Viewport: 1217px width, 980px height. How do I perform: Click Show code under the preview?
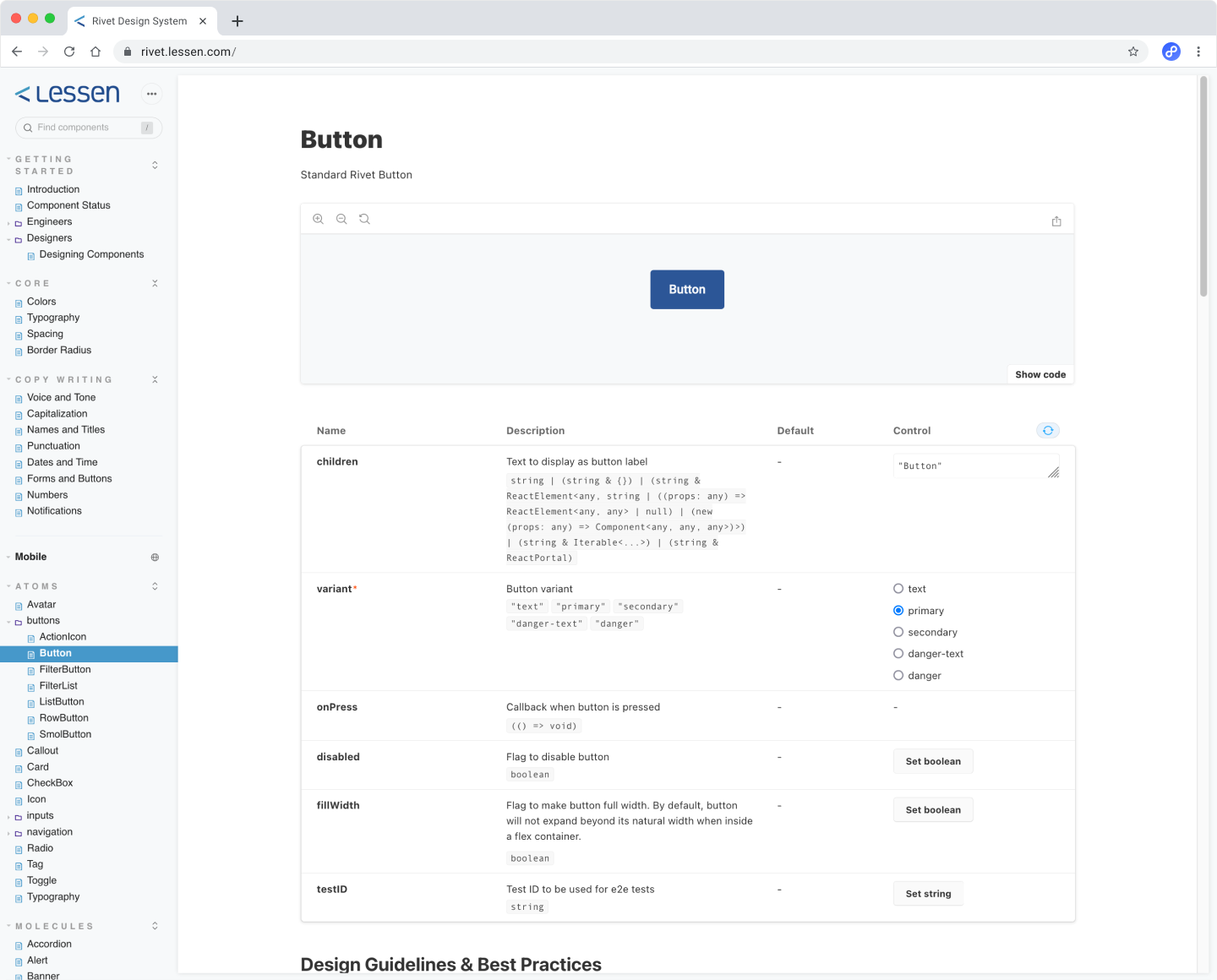point(1040,374)
